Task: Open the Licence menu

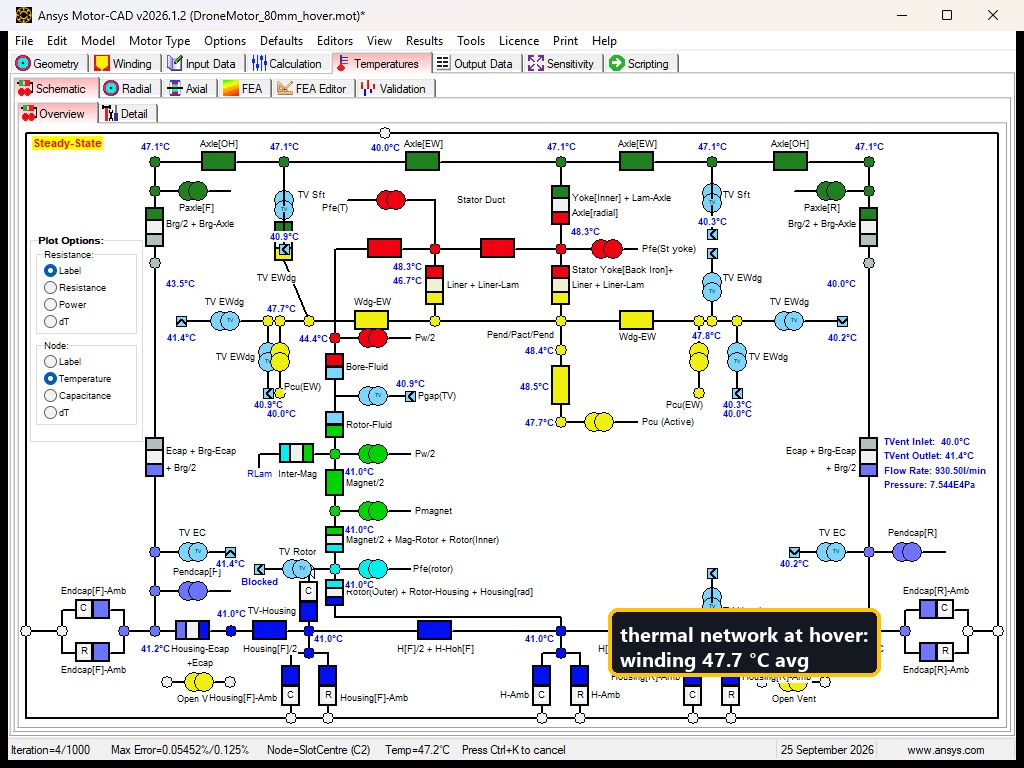Action: coord(519,40)
